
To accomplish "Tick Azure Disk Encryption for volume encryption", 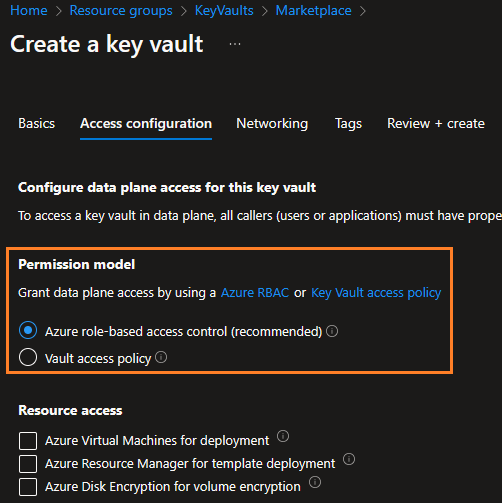I will [x=28, y=487].
